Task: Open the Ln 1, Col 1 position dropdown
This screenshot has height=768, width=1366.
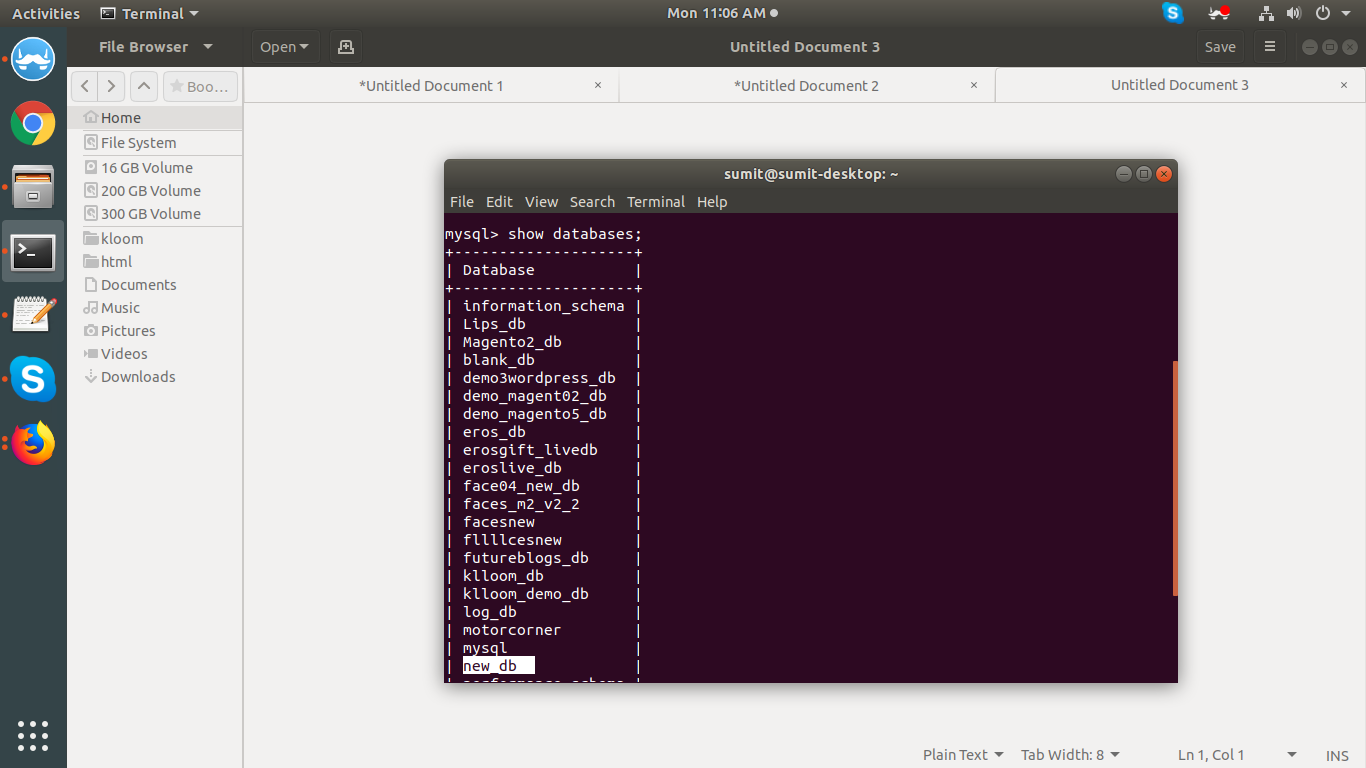Action: (1236, 755)
